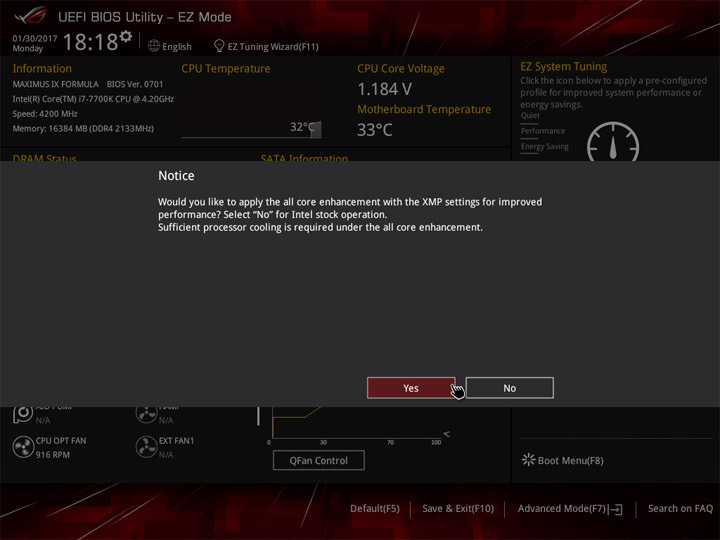
Task: Confirm the notice with Yes
Action: point(411,388)
